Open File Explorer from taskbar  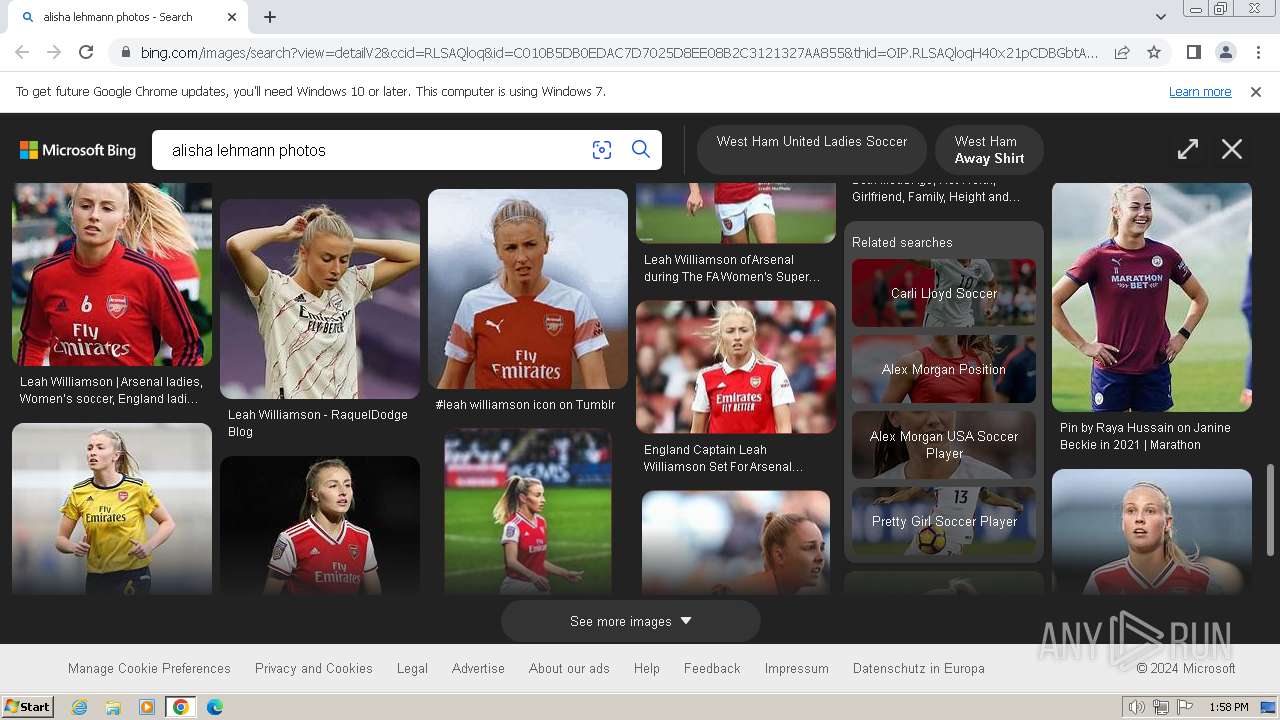point(113,707)
